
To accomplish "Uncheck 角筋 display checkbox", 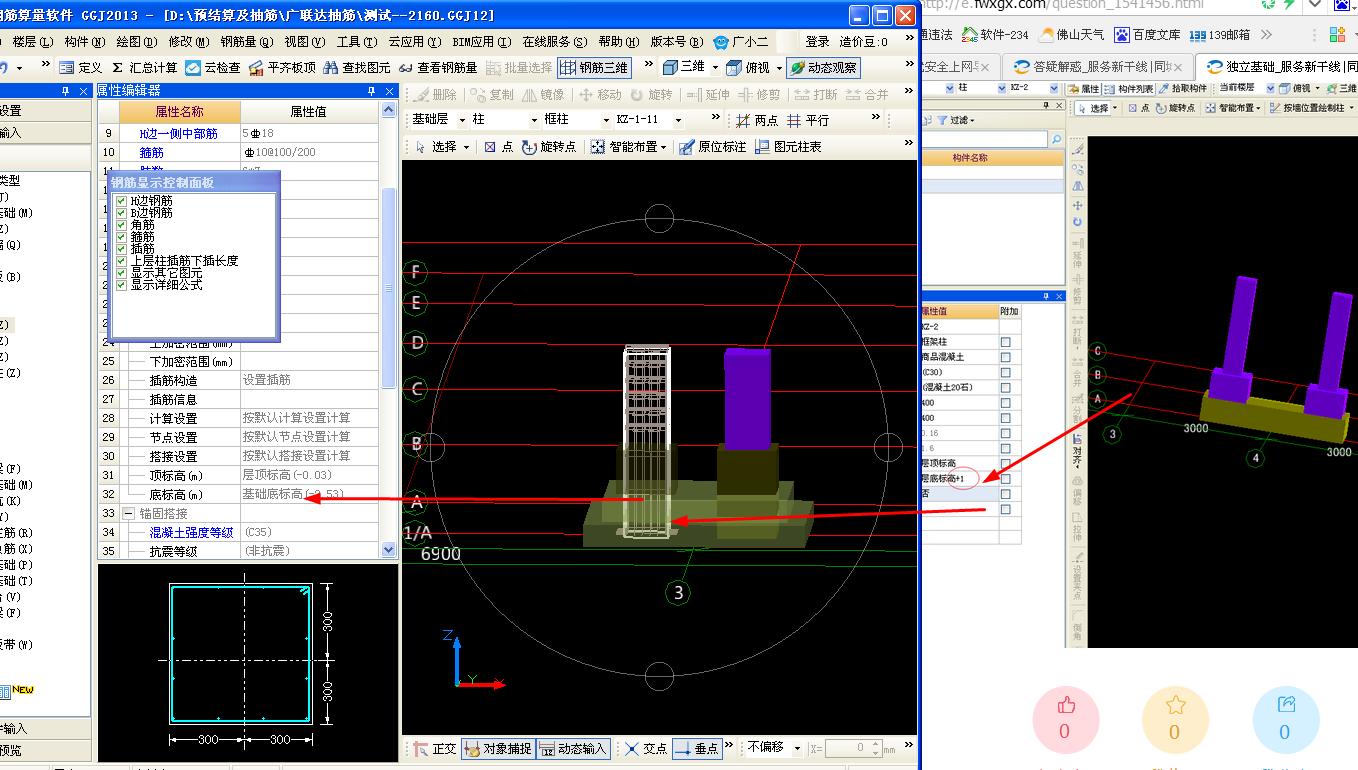I will coord(121,225).
